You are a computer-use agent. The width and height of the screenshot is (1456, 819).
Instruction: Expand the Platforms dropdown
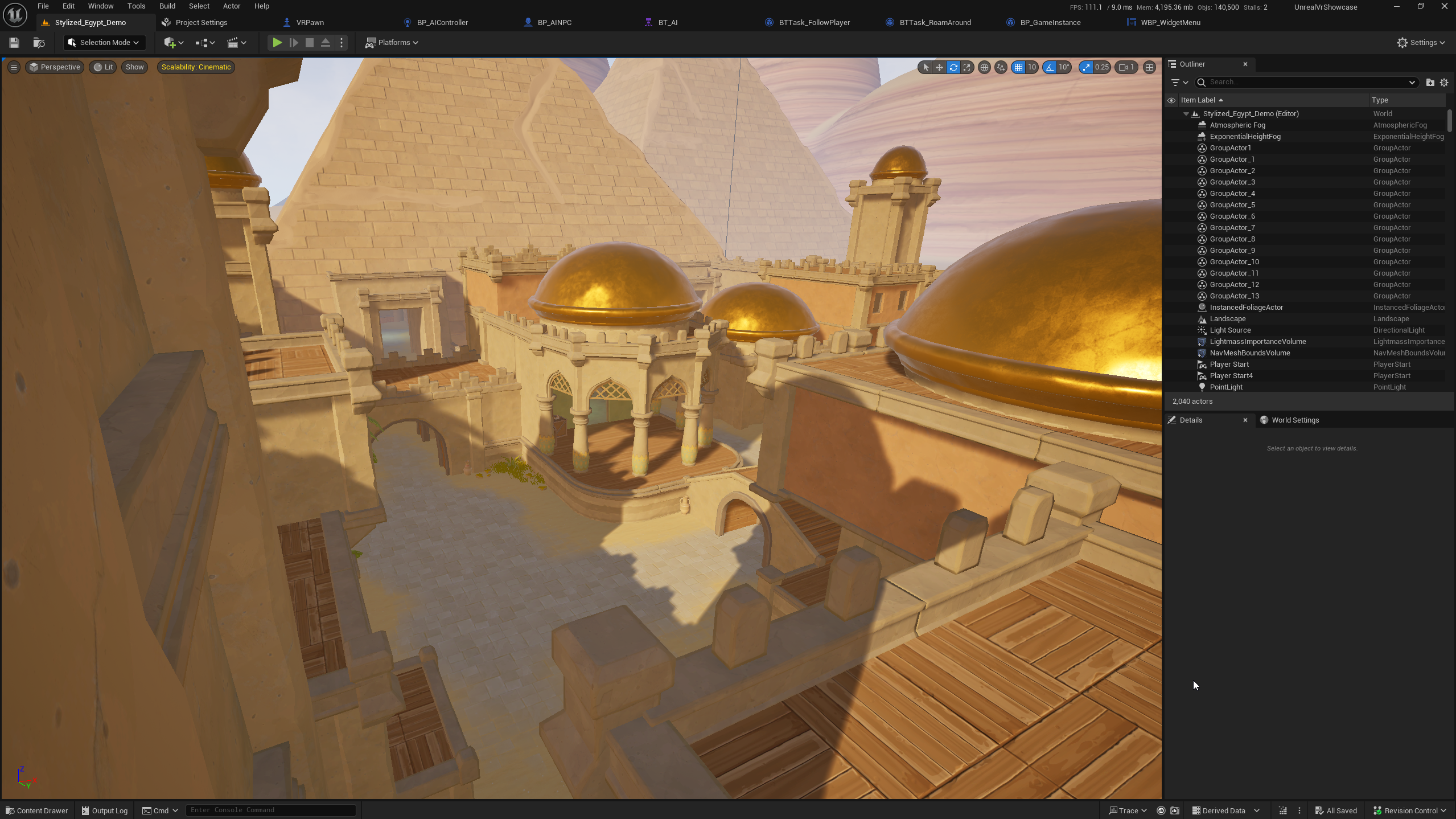[x=392, y=43]
